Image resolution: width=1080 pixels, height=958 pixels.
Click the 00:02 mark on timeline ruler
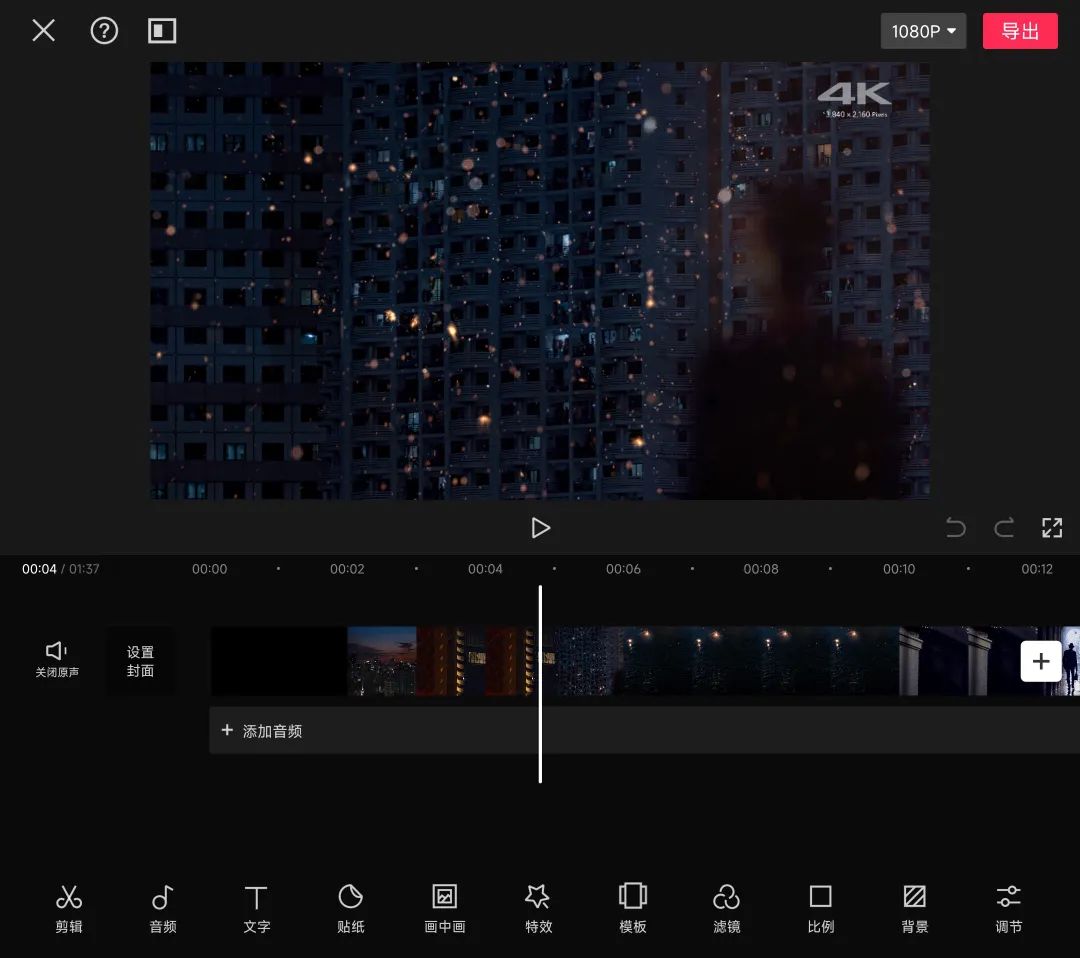[347, 569]
